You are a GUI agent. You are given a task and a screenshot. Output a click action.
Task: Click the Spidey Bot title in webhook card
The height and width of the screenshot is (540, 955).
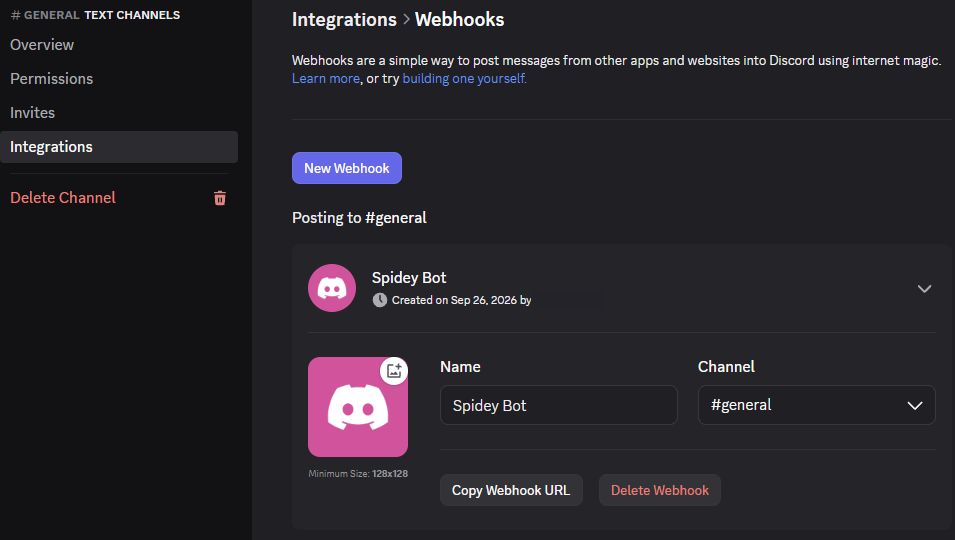pyautogui.click(x=409, y=278)
